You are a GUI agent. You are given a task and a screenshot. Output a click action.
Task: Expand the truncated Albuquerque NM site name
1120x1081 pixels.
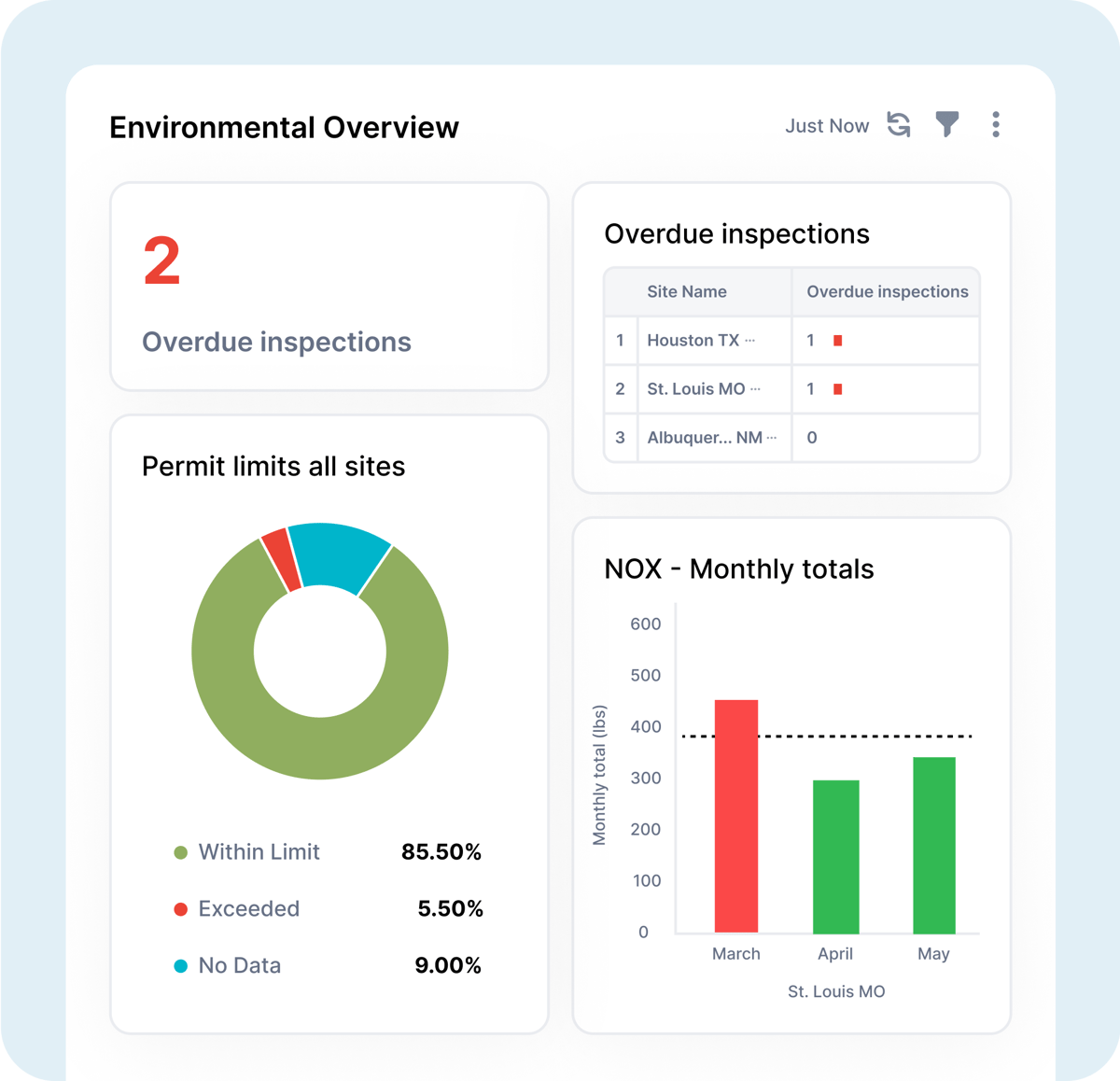pyautogui.click(x=774, y=437)
